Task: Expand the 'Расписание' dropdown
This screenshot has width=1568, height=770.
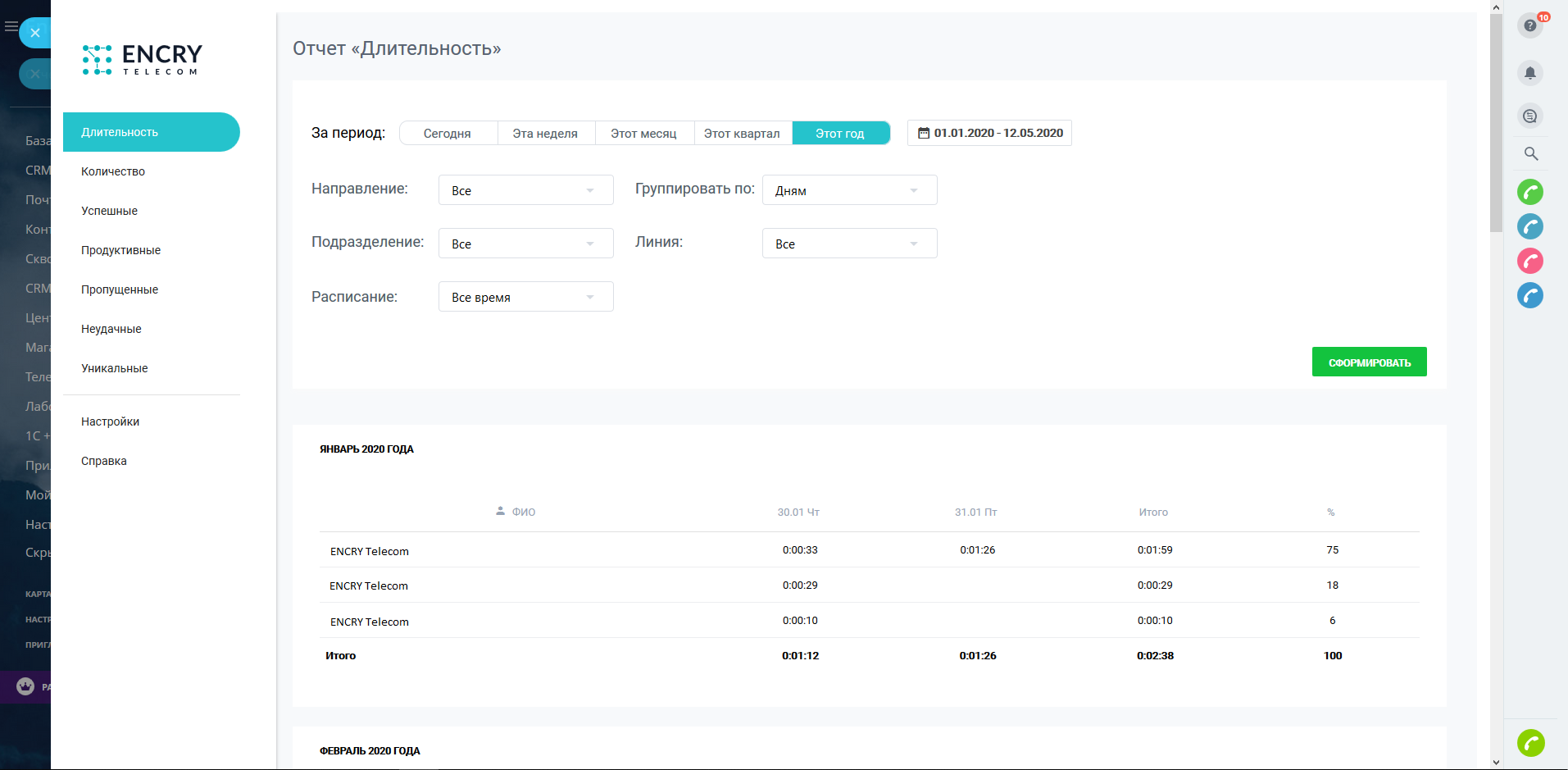Action: click(525, 297)
